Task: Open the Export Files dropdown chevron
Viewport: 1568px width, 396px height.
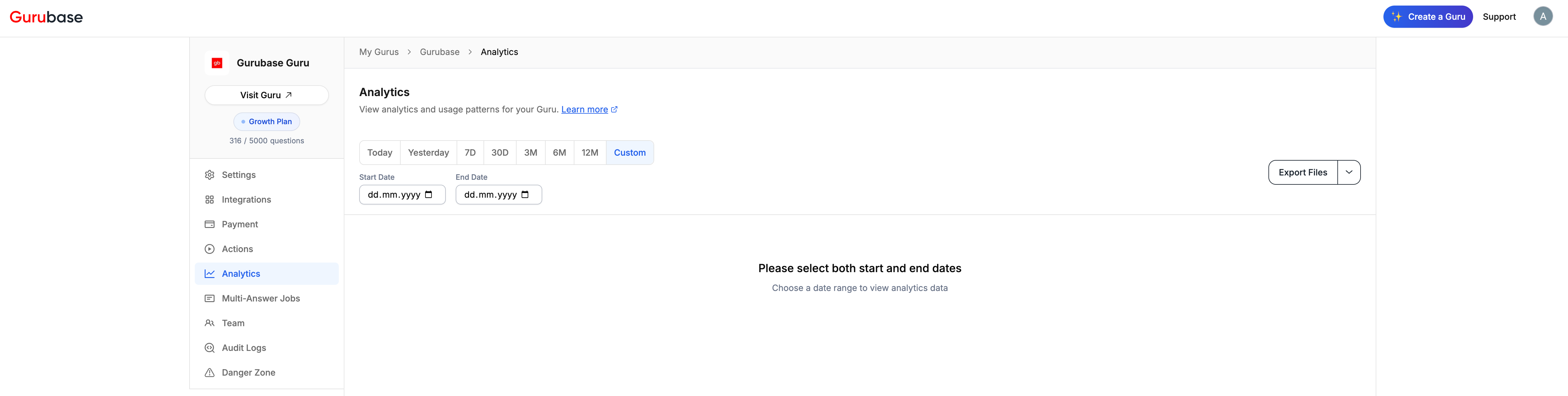Action: (x=1349, y=172)
